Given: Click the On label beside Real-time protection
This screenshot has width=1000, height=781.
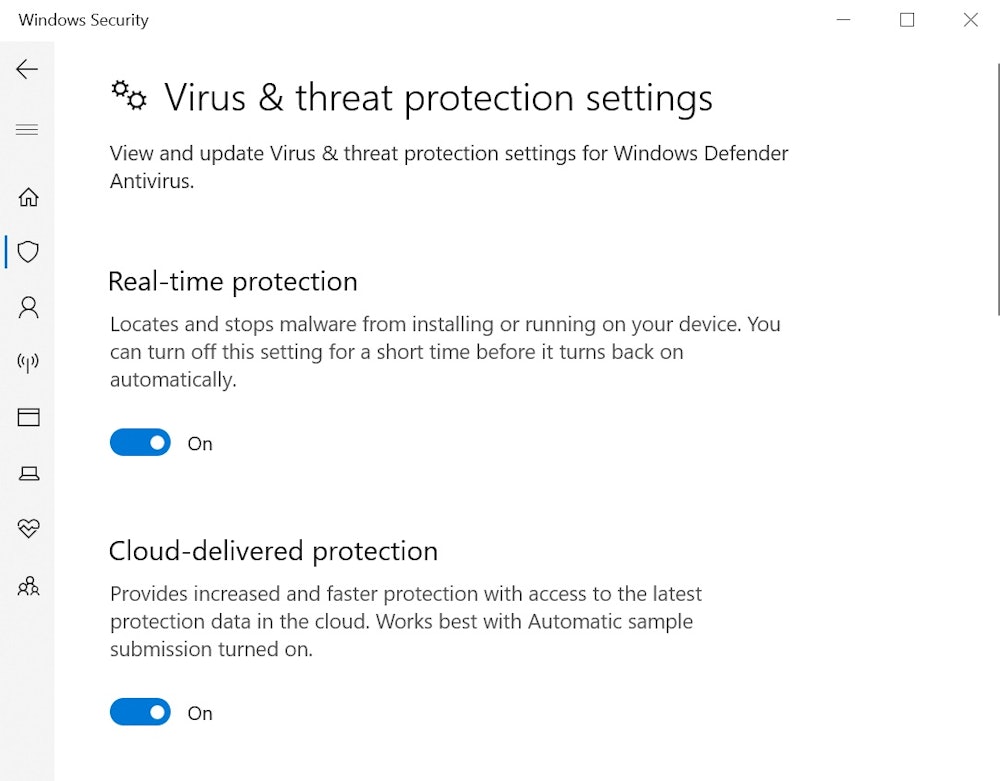Looking at the screenshot, I should point(199,443).
